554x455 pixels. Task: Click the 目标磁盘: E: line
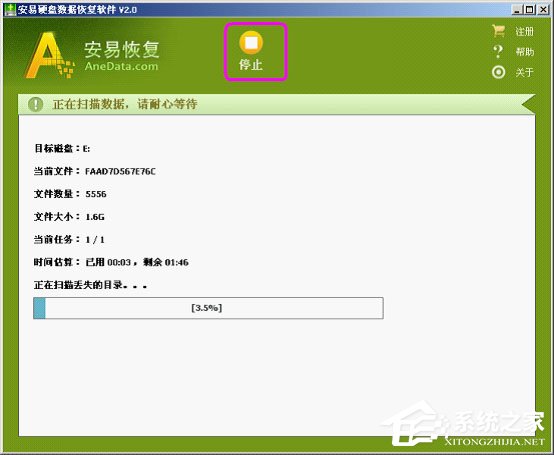(x=62, y=148)
